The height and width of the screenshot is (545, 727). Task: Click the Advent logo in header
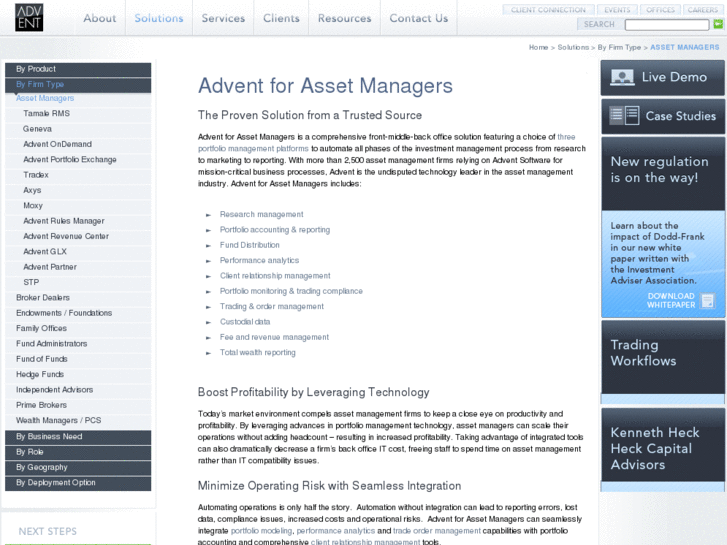(29, 18)
